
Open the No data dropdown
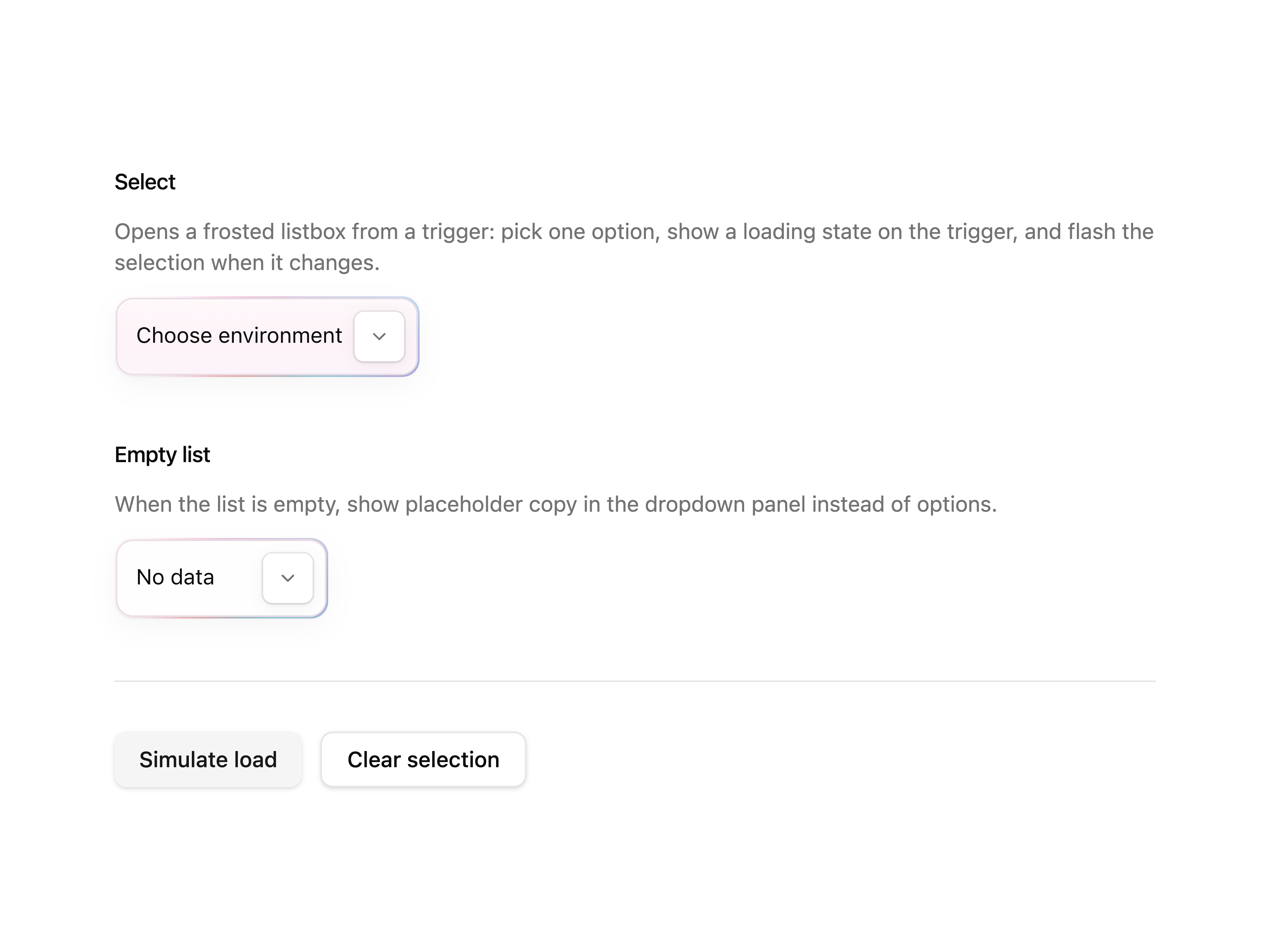pyautogui.click(x=222, y=578)
